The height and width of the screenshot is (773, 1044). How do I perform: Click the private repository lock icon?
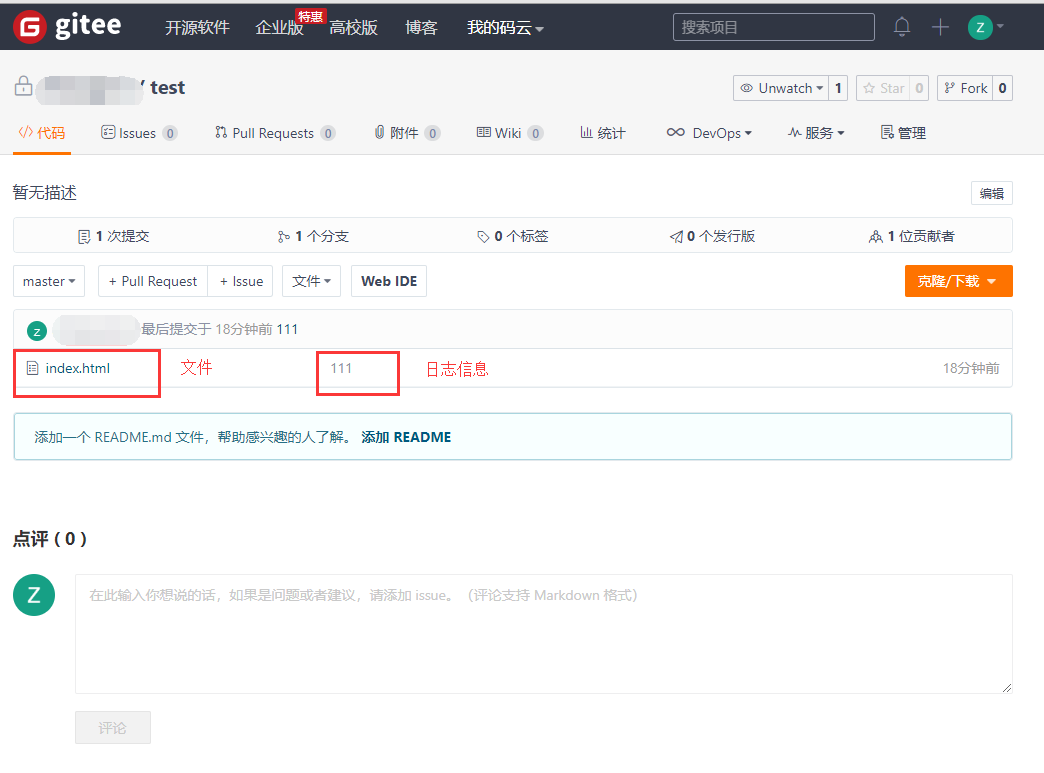[23, 86]
